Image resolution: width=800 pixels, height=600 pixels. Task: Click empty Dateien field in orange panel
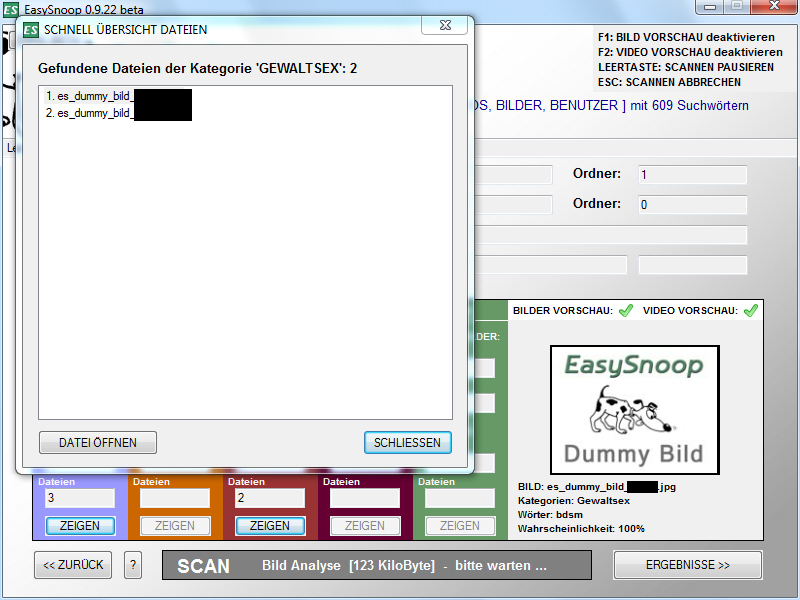pyautogui.click(x=175, y=498)
